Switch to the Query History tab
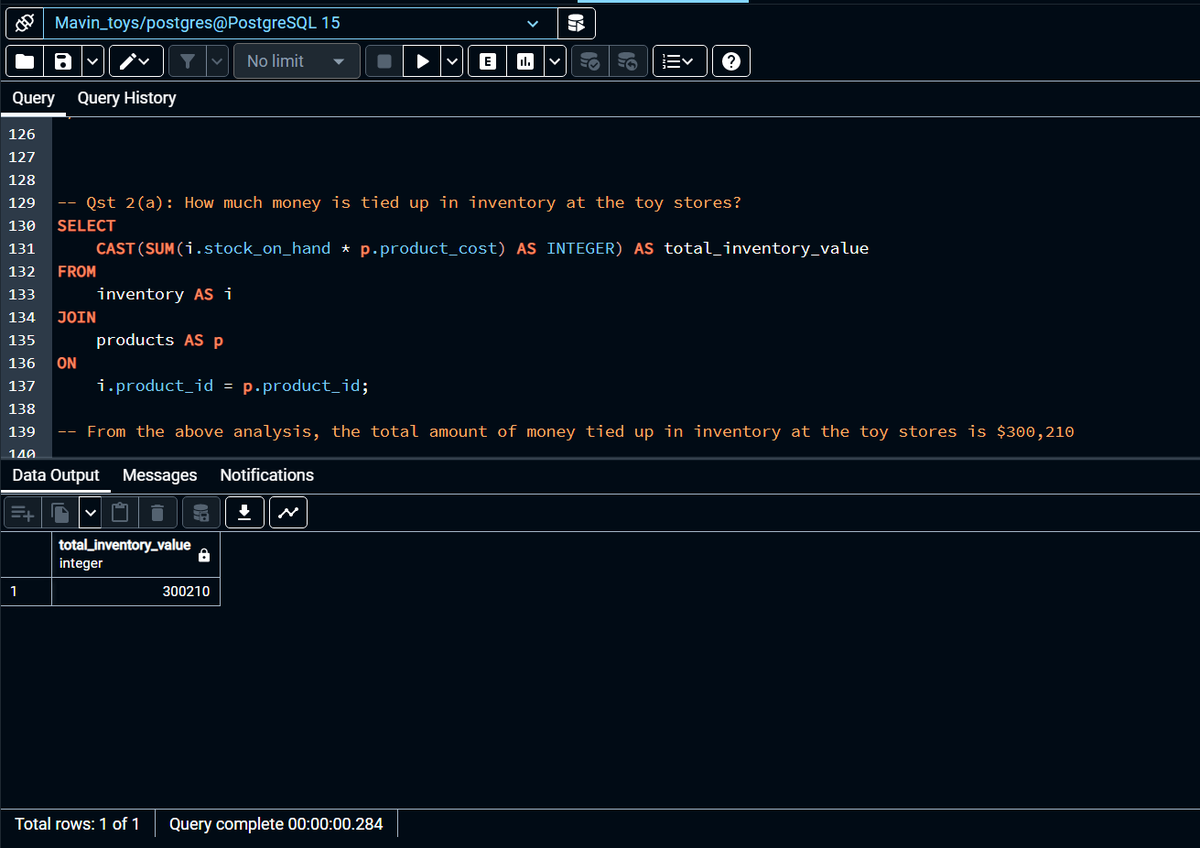This screenshot has height=848, width=1200. 127,98
